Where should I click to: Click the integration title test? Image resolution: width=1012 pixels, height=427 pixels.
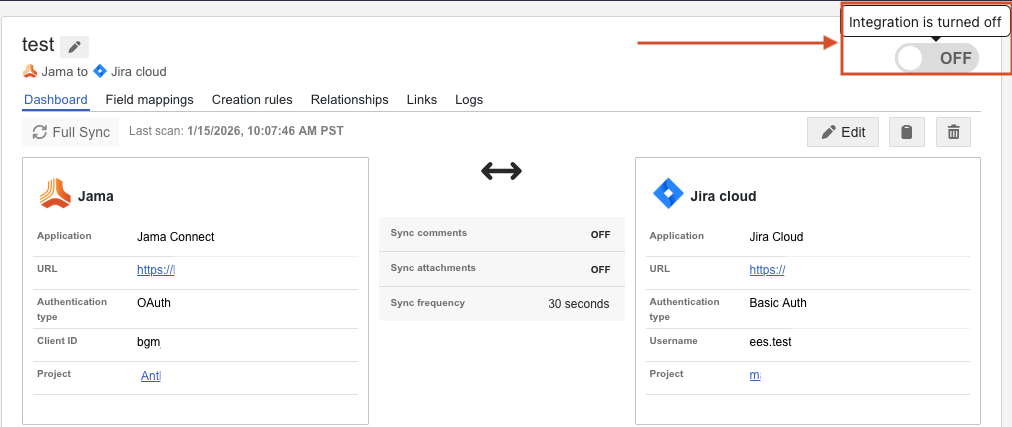(x=38, y=45)
